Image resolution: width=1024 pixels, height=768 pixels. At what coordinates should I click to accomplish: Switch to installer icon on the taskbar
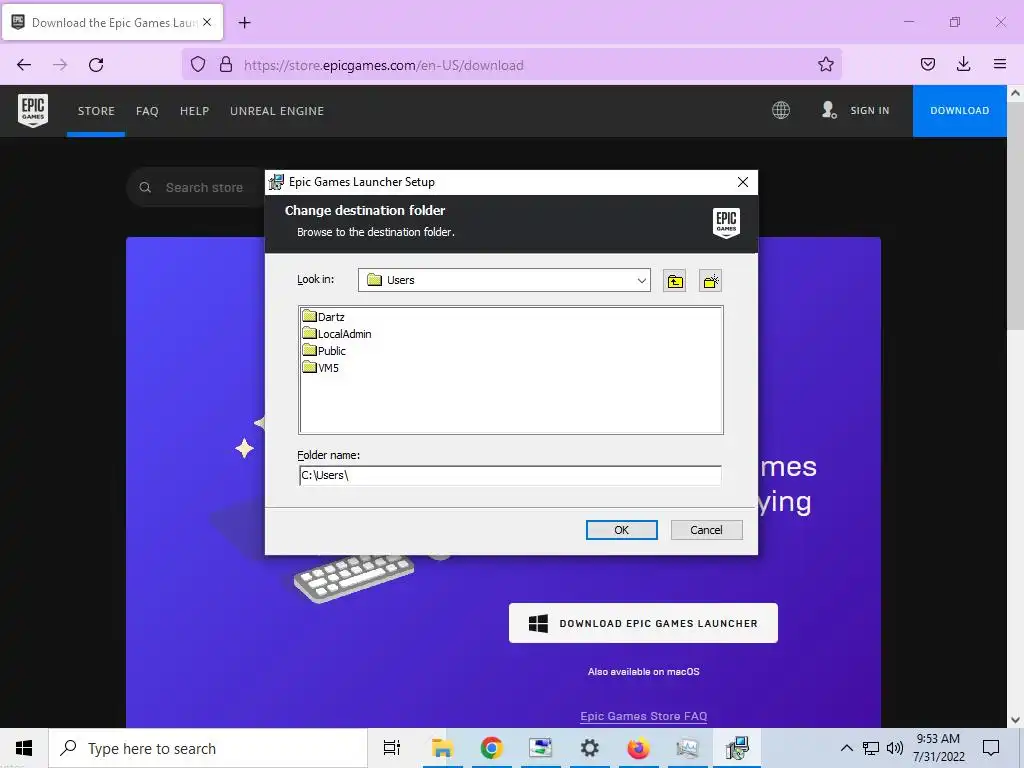[737, 748]
